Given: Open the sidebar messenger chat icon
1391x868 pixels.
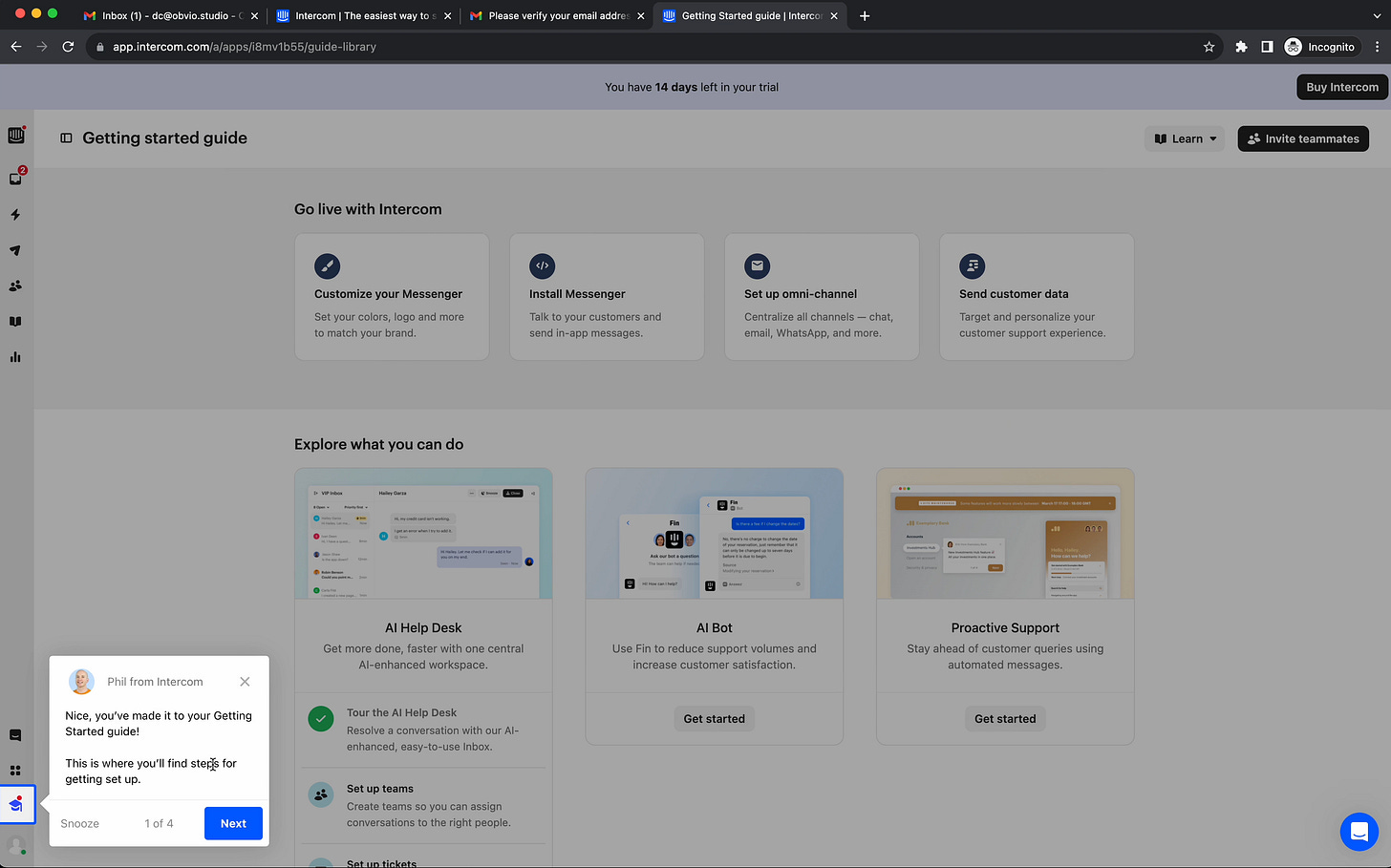Looking at the screenshot, I should coord(15,735).
